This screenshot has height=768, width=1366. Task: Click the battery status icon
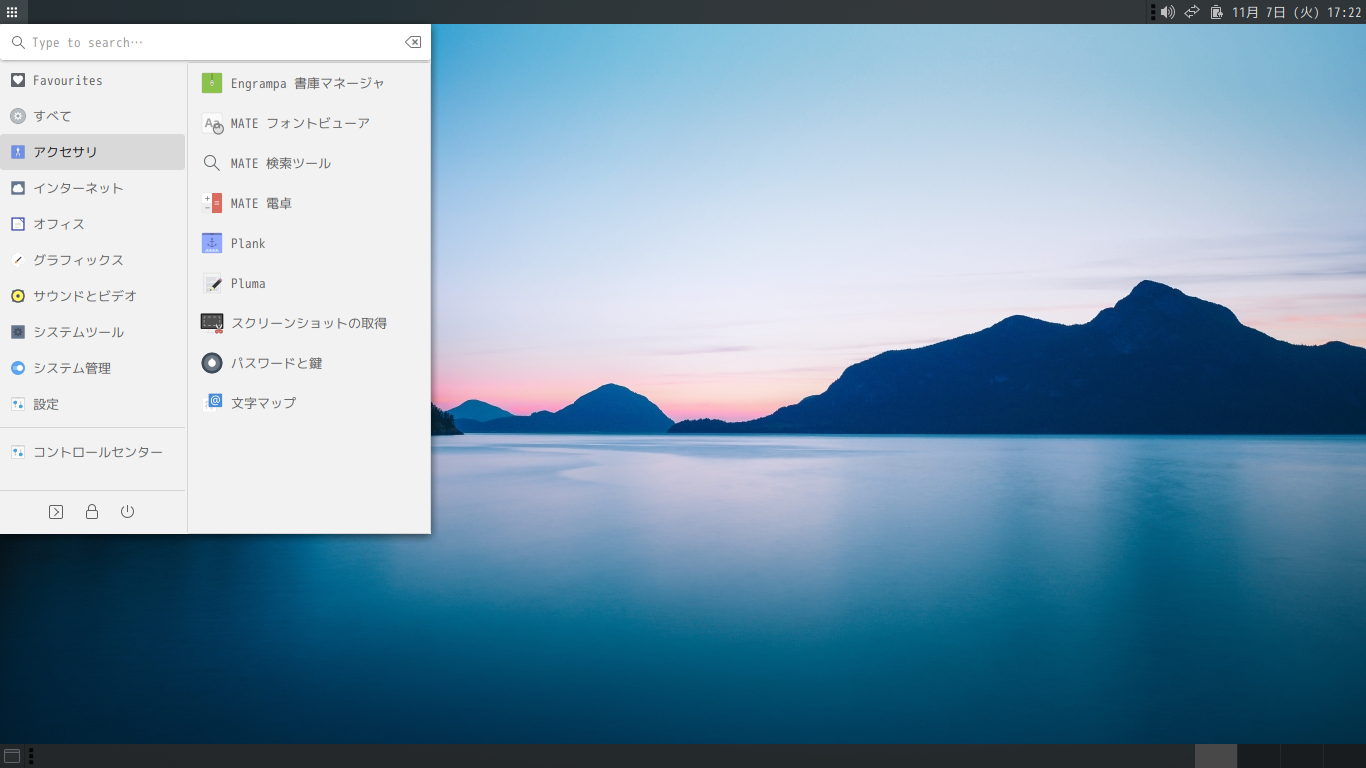(1214, 12)
